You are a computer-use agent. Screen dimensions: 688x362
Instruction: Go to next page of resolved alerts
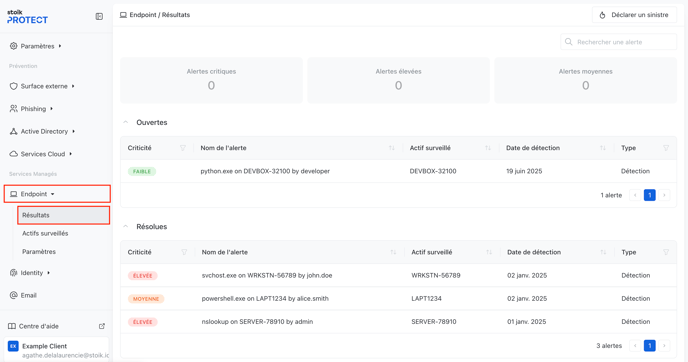tap(664, 346)
